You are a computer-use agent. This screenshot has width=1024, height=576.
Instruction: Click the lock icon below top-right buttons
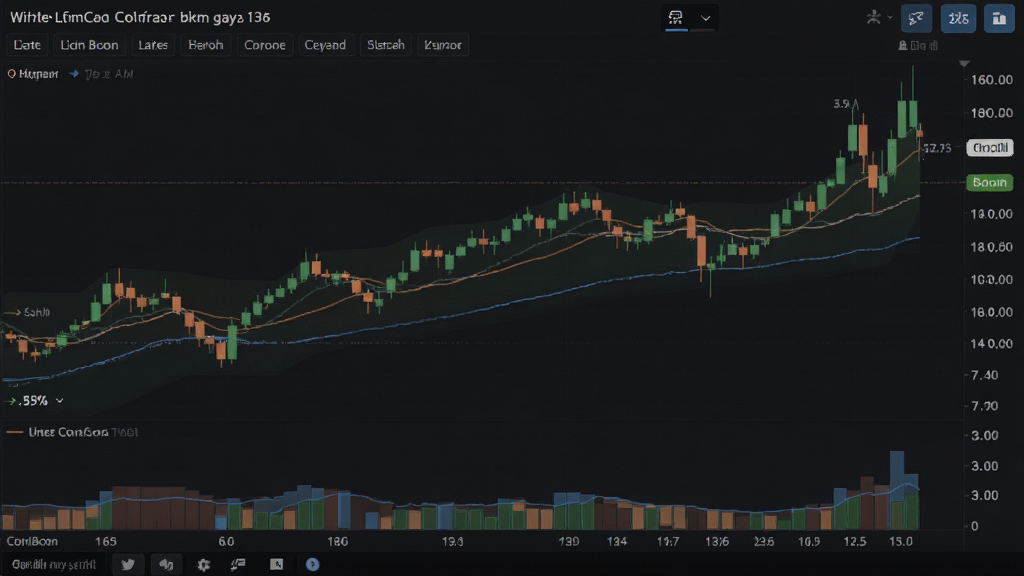tap(903, 46)
